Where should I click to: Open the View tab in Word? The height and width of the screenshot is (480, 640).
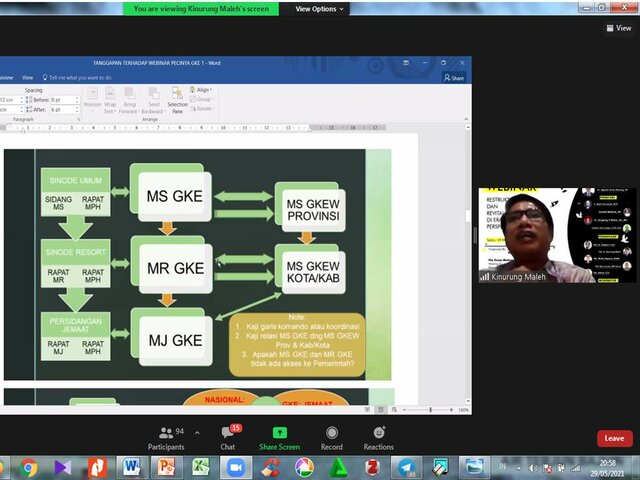pos(27,78)
